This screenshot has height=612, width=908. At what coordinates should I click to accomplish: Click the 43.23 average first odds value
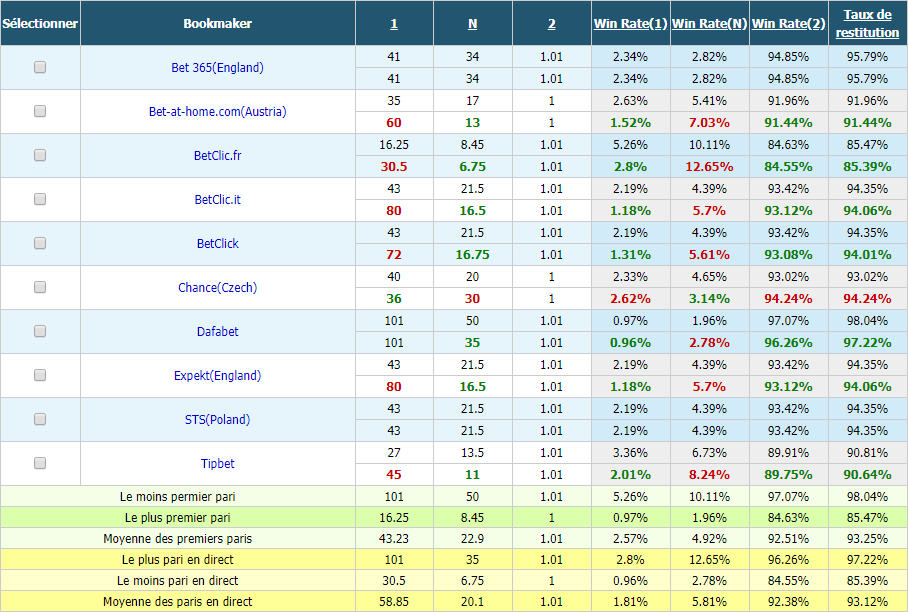point(394,538)
